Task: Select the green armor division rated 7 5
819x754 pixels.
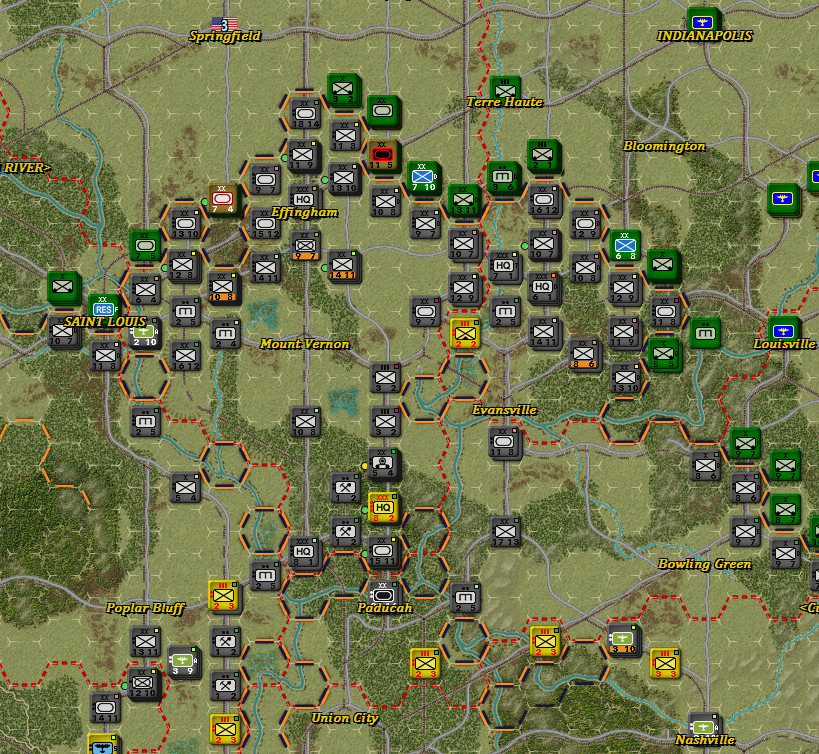Action: 145,246
